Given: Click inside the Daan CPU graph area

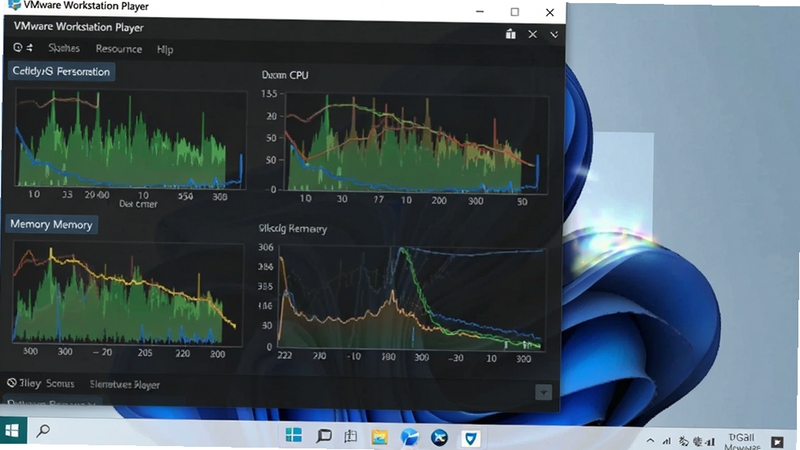Looking at the screenshot, I should 416,143.
